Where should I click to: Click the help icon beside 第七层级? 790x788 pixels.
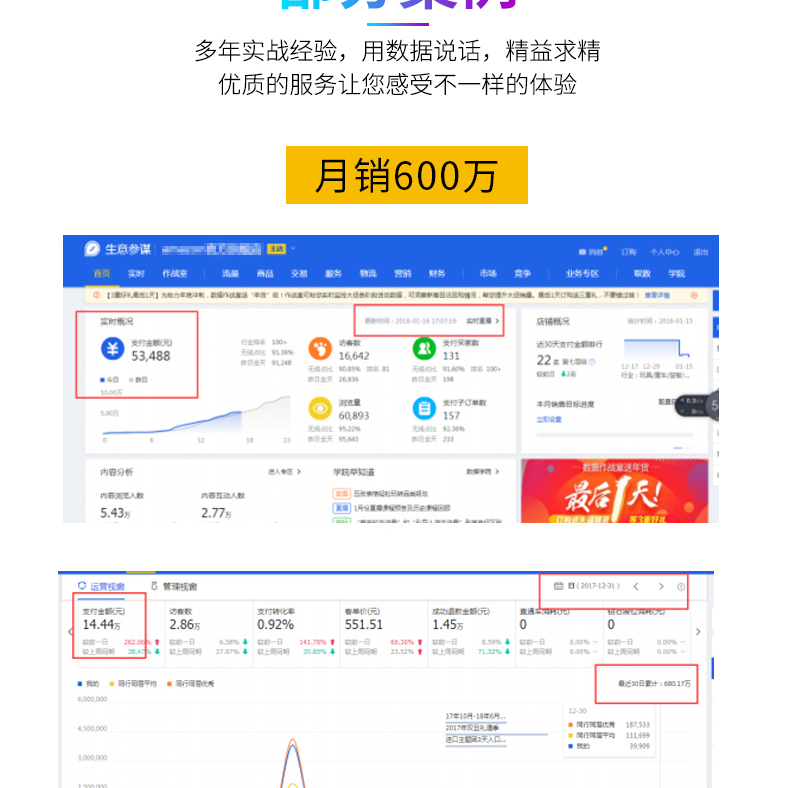(592, 361)
